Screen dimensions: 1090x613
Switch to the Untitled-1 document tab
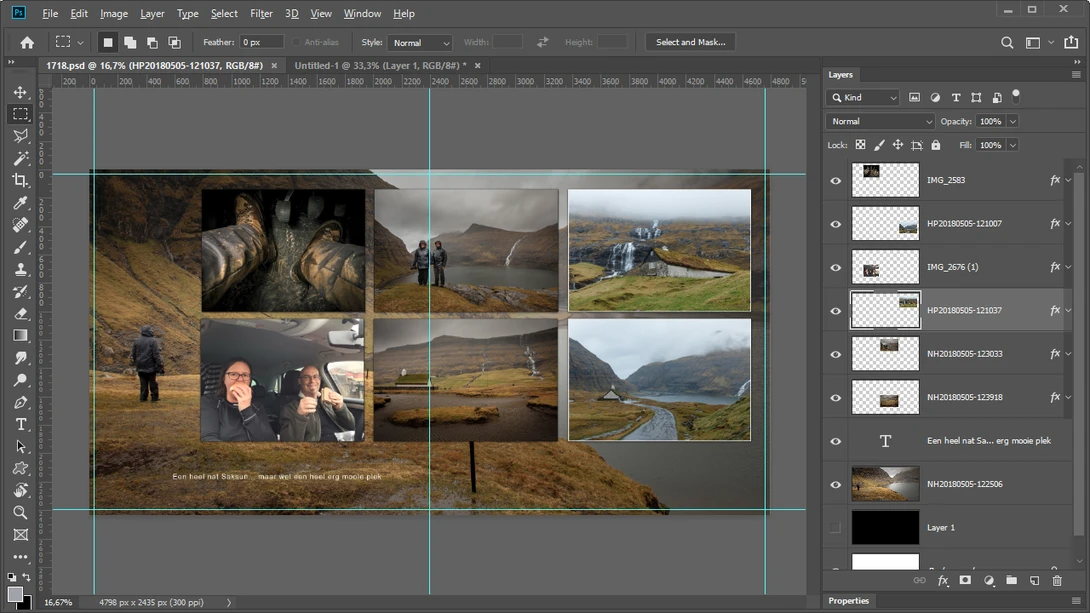(x=380, y=65)
